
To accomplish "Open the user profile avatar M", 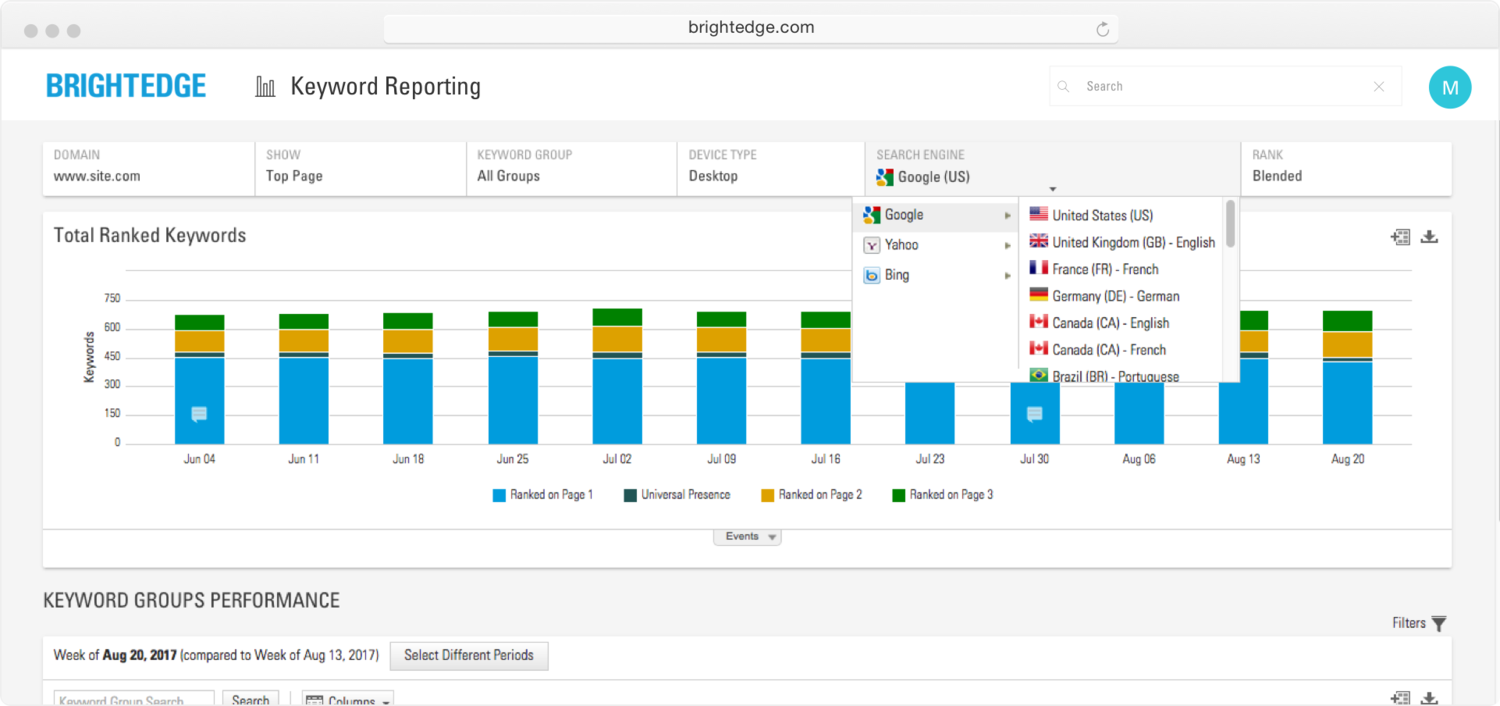I will tap(1450, 87).
